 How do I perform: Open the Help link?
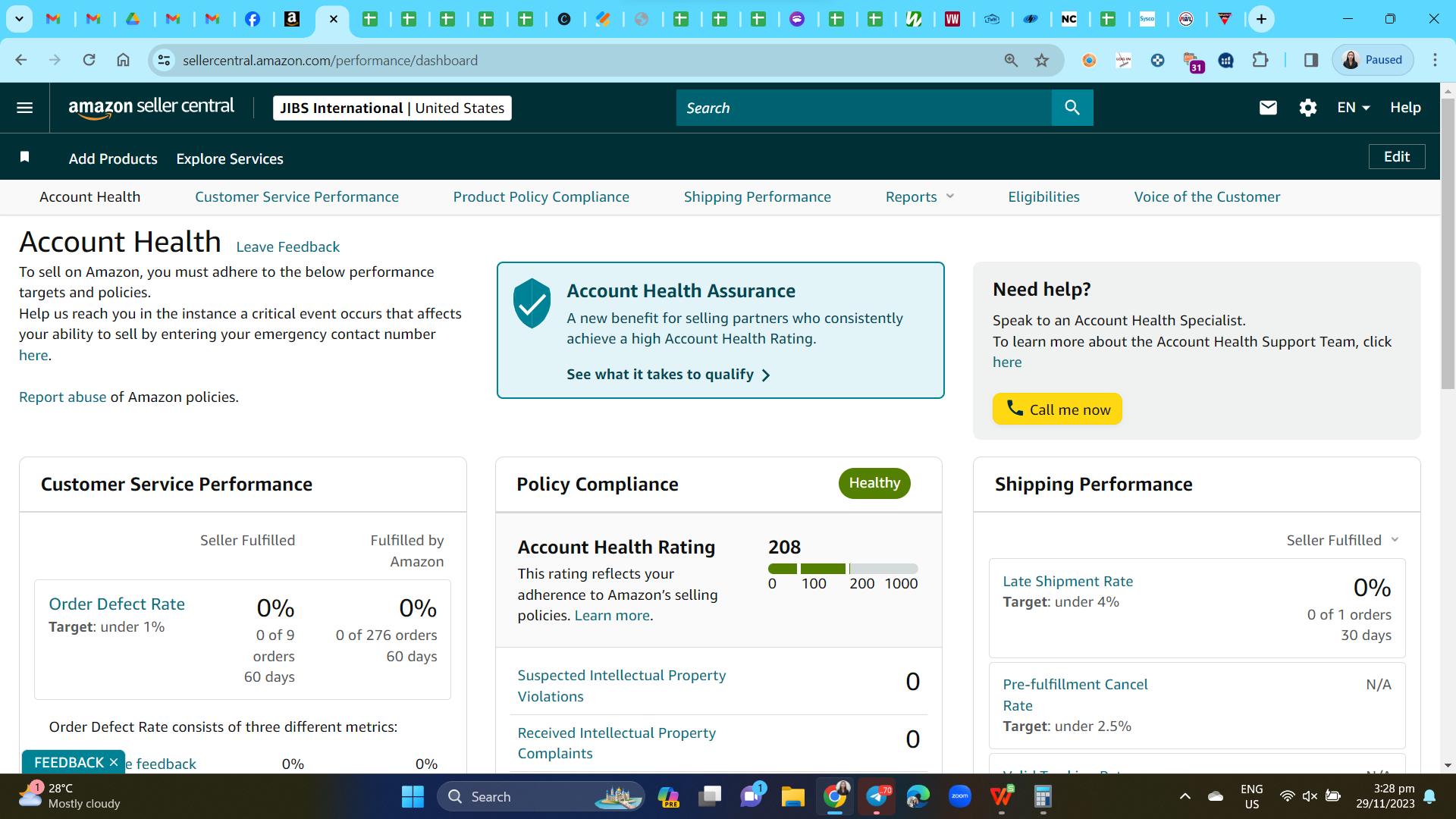click(x=1405, y=108)
